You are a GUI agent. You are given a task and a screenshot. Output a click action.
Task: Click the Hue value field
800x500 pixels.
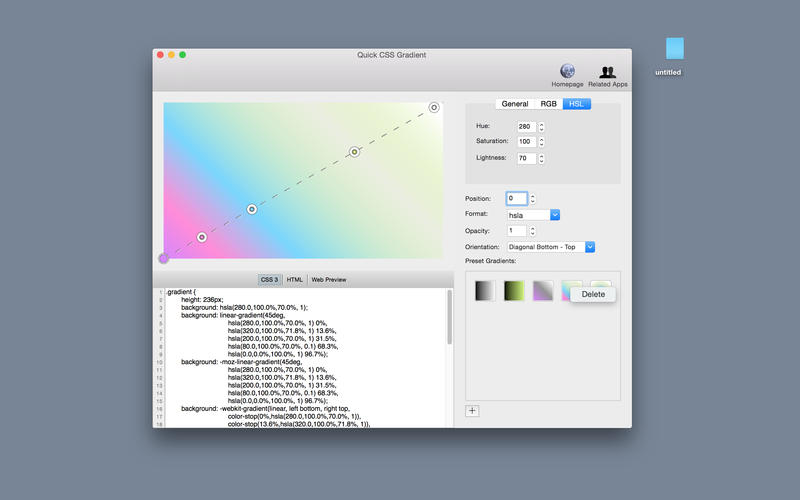click(x=526, y=127)
